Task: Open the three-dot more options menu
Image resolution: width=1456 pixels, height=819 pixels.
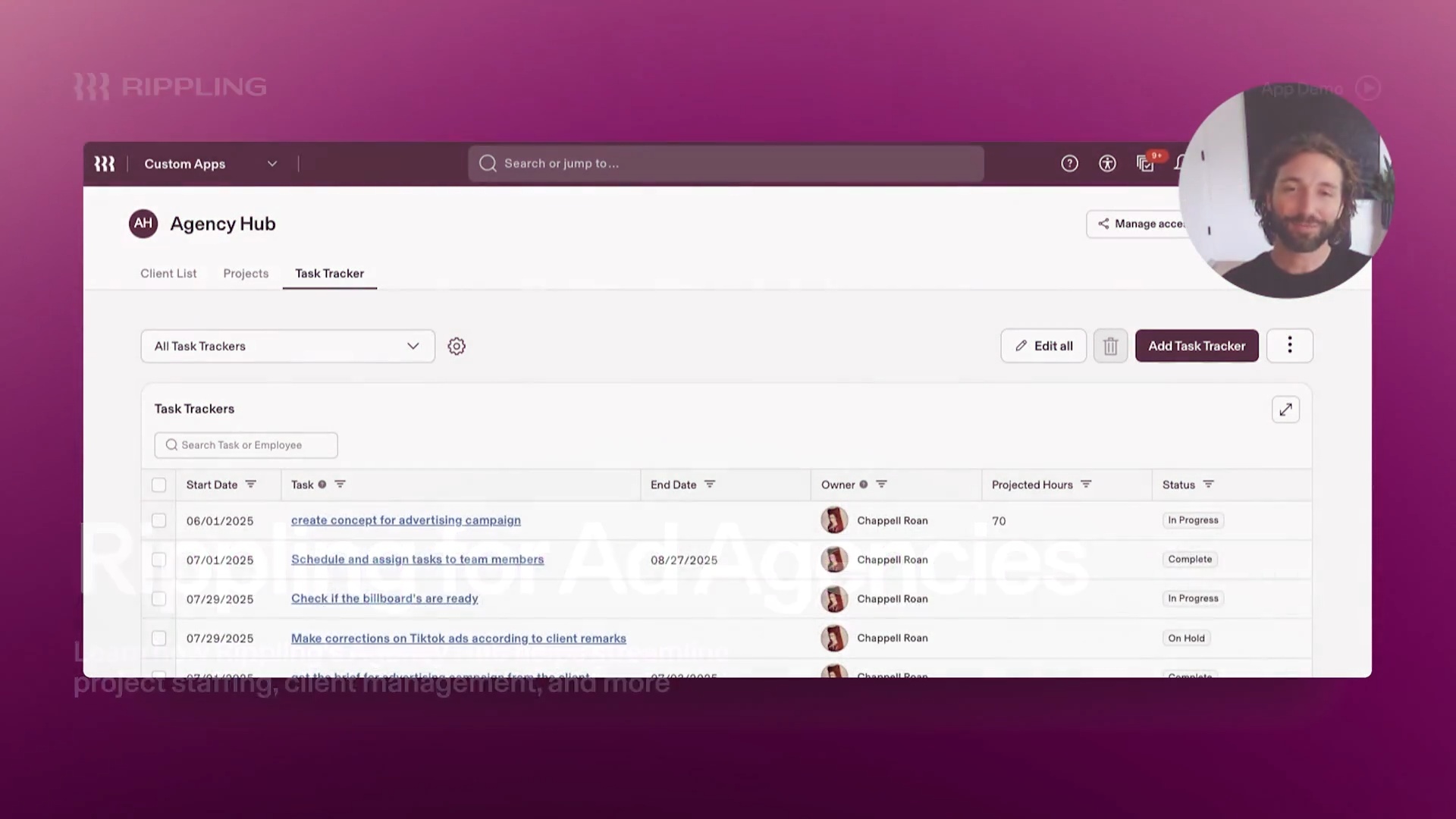Action: tap(1289, 346)
